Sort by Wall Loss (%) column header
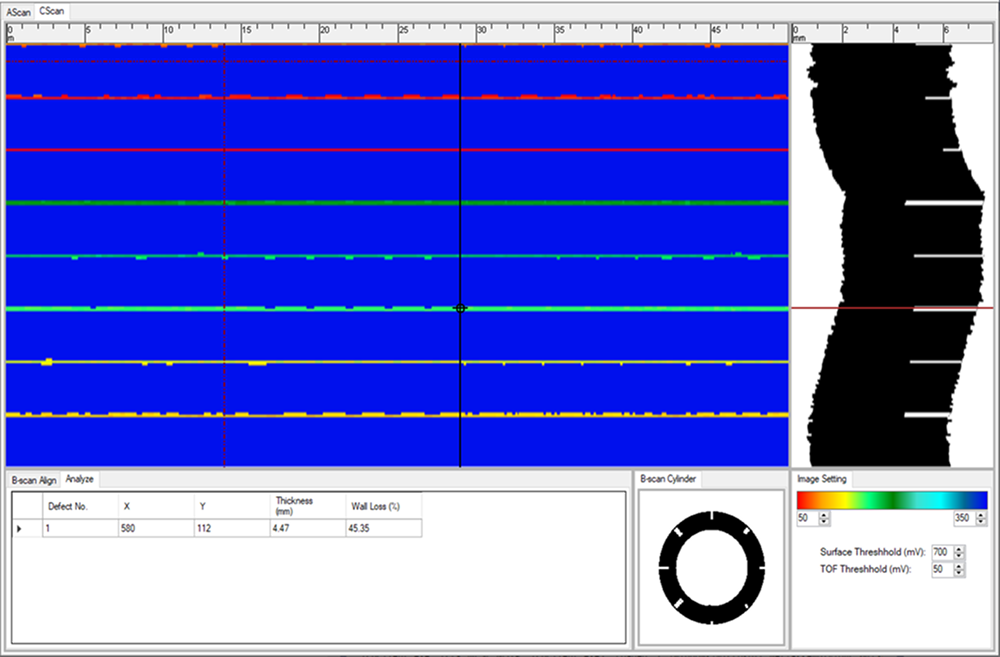 (382, 506)
